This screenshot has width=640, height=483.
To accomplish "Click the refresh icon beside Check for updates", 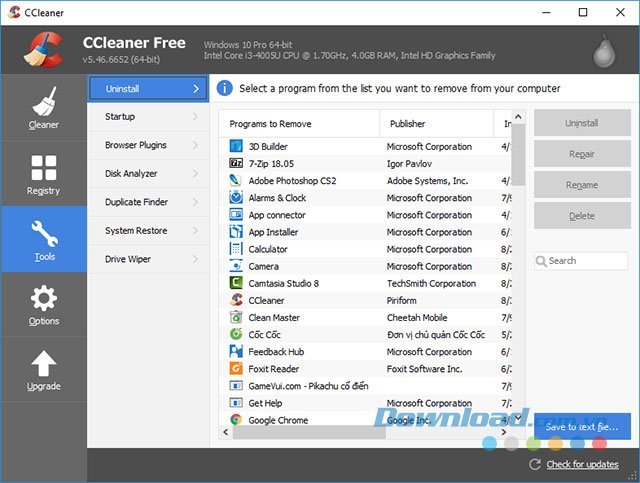I will (535, 464).
